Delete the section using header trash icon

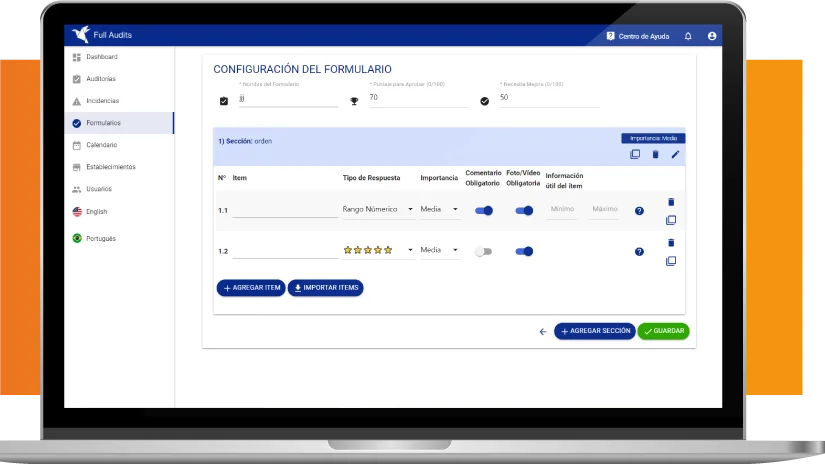pyautogui.click(x=655, y=154)
